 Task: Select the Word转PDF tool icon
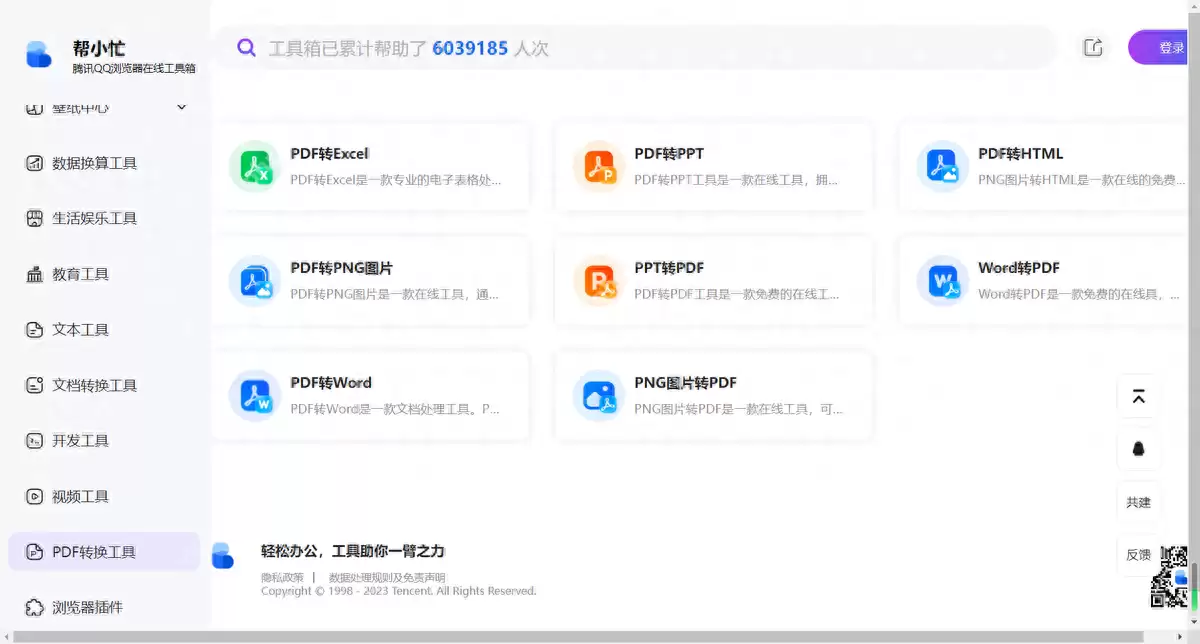click(x=941, y=281)
